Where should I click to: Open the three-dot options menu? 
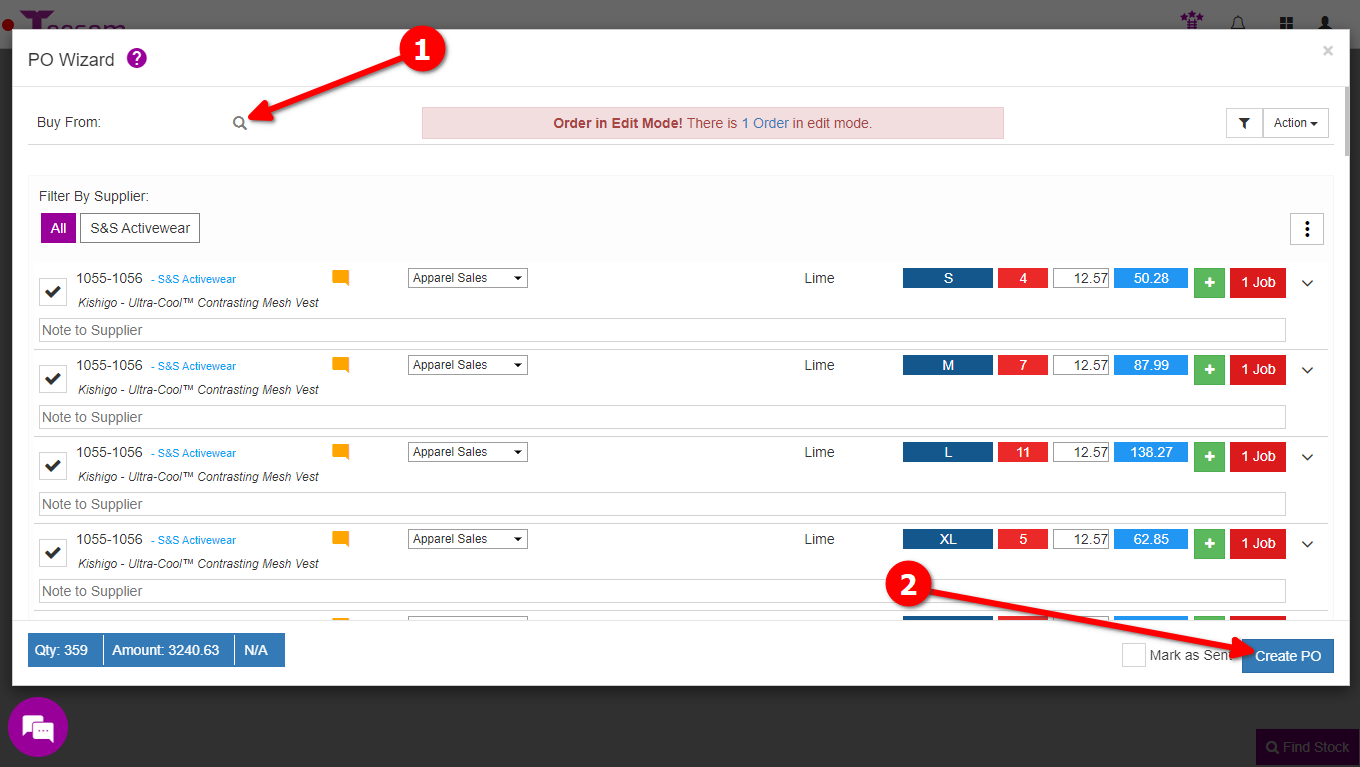pyautogui.click(x=1306, y=228)
